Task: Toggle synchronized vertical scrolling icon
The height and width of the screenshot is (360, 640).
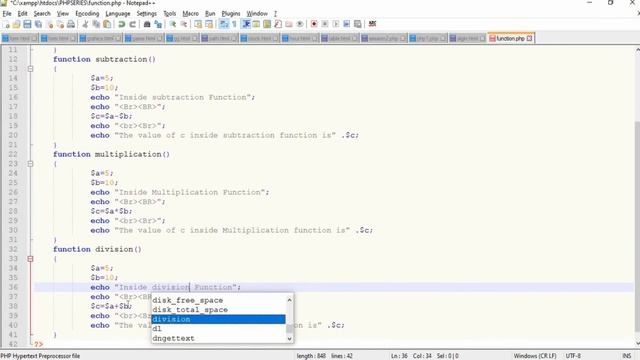Action: click(x=198, y=24)
